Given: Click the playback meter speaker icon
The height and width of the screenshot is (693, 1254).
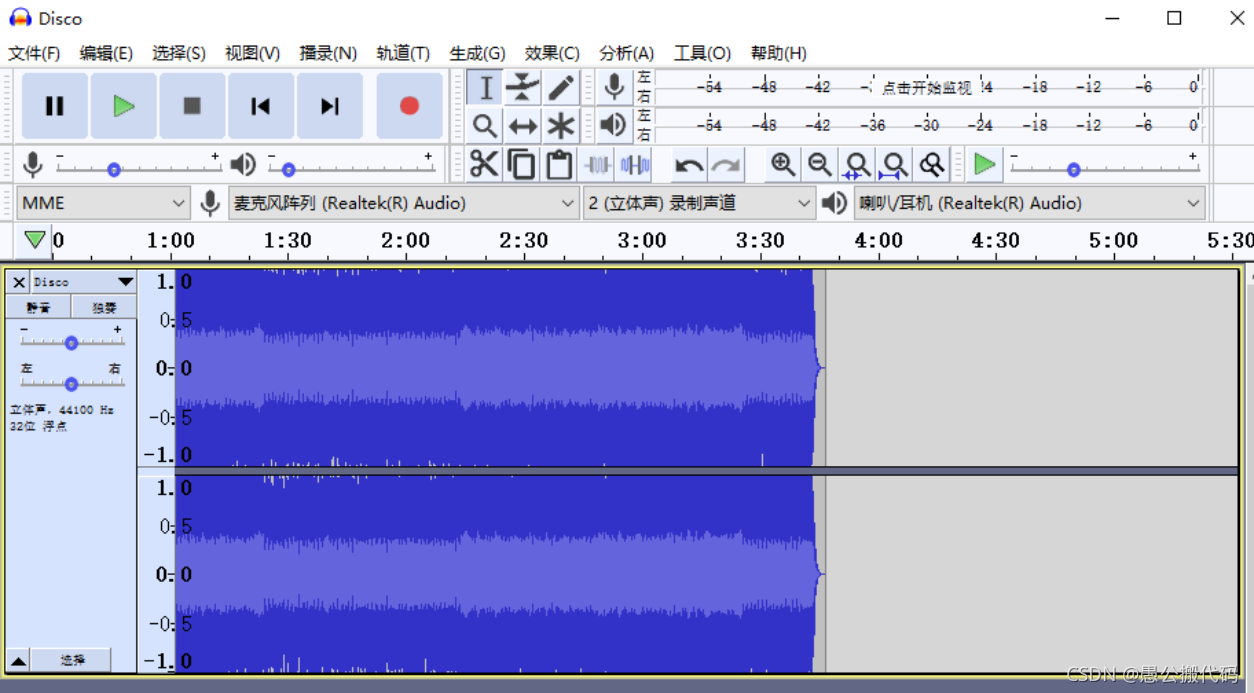Looking at the screenshot, I should pyautogui.click(x=614, y=126).
